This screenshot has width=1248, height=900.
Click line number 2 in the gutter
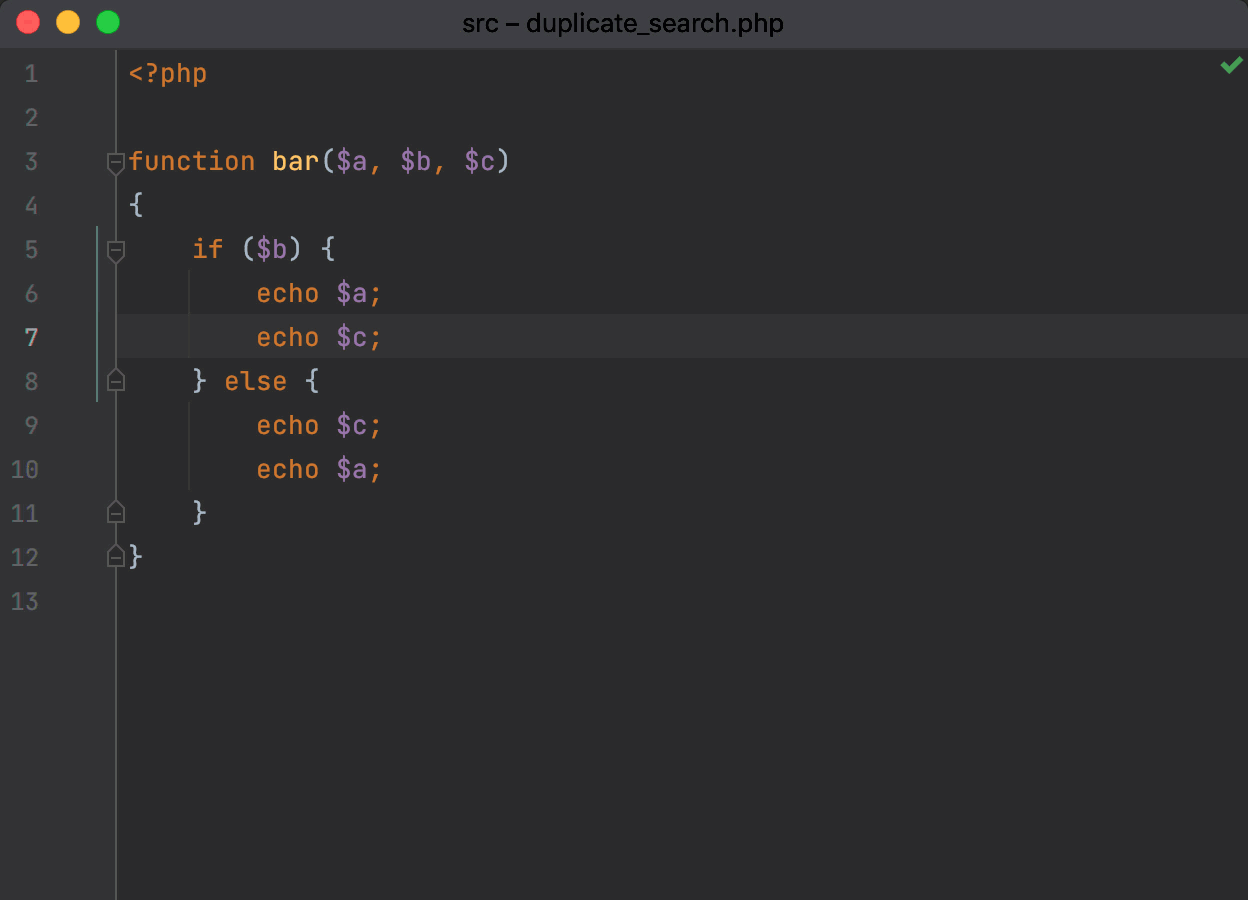click(x=31, y=118)
